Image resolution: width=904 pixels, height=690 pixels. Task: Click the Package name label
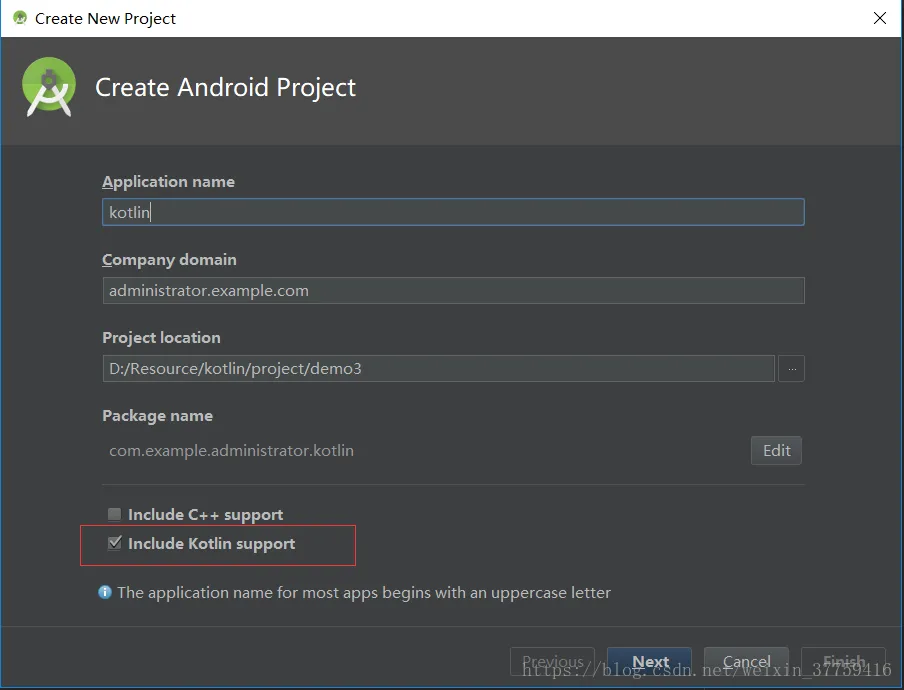coord(157,416)
